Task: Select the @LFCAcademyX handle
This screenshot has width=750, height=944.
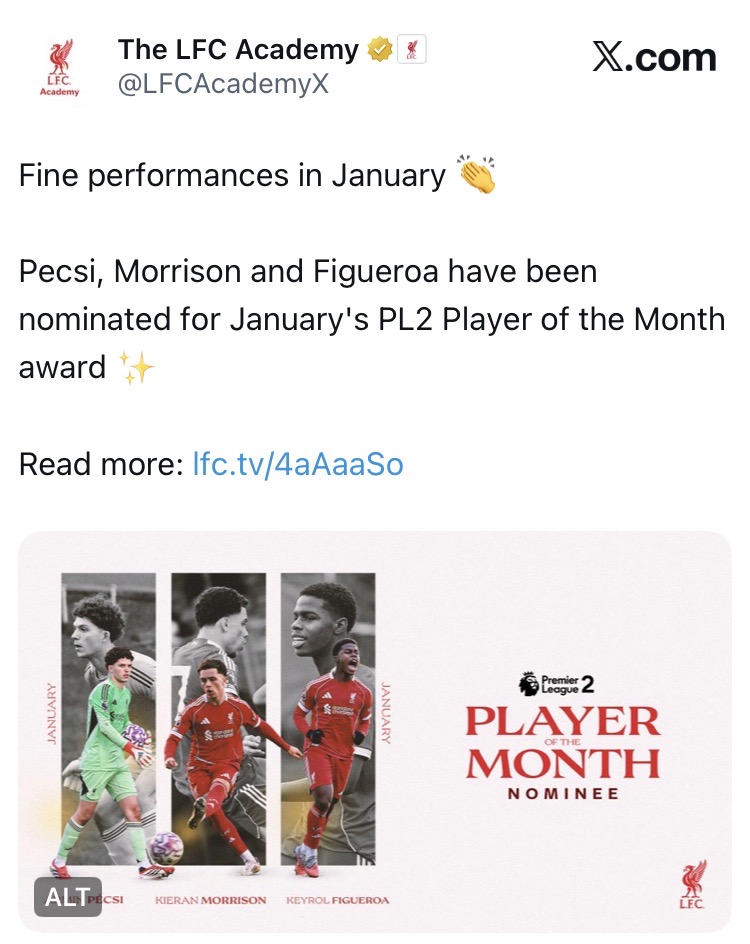Action: [223, 85]
